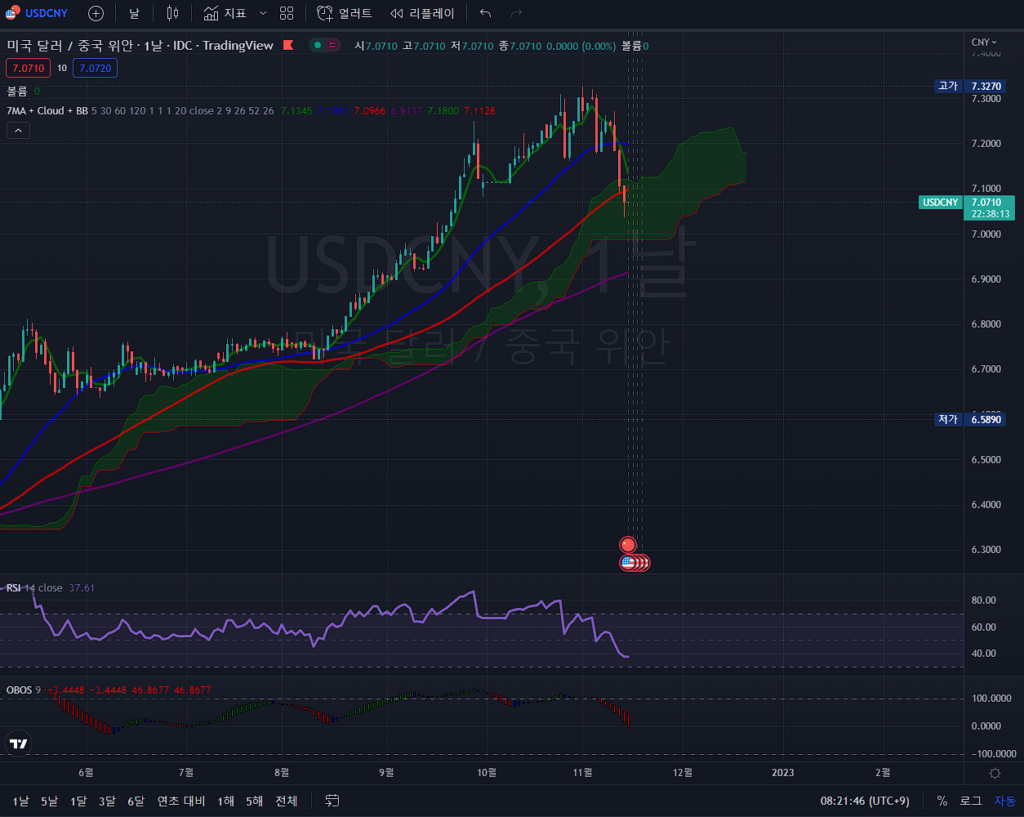Click the TradingView logo on the chart

[x=18, y=743]
